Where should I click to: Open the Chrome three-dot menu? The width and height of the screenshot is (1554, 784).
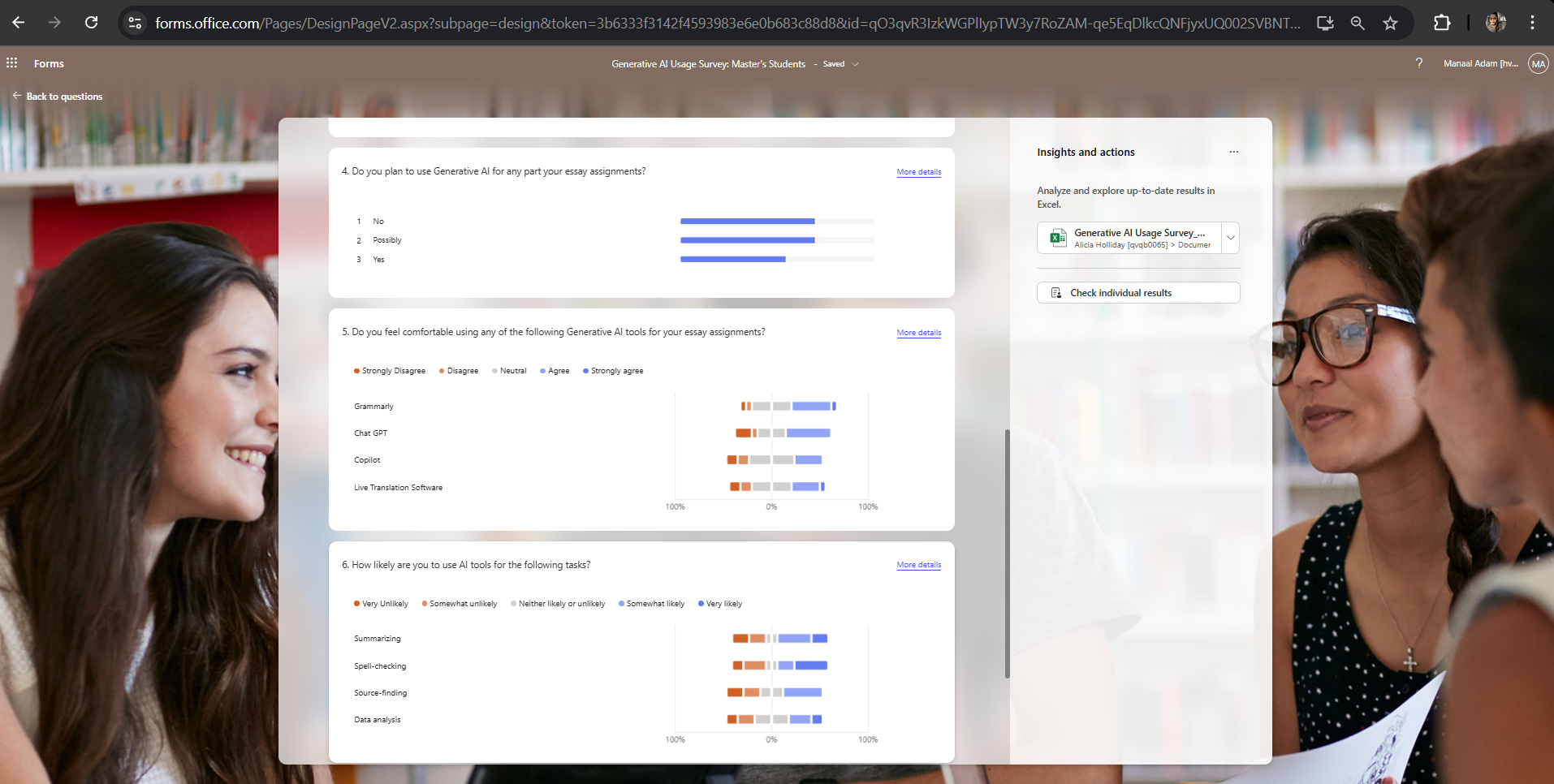1532,23
